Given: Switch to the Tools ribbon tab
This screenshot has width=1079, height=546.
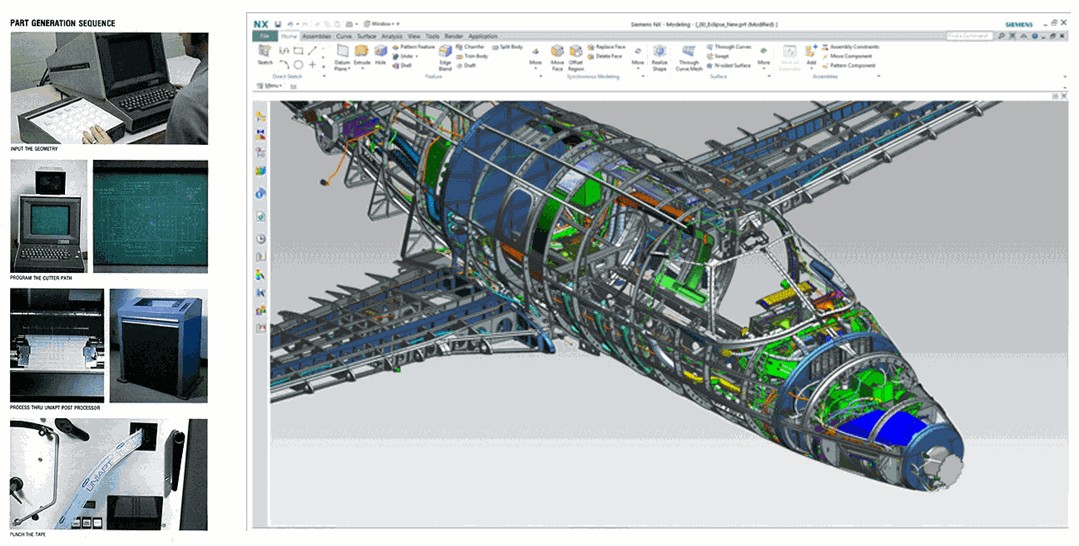Looking at the screenshot, I should click(x=433, y=36).
